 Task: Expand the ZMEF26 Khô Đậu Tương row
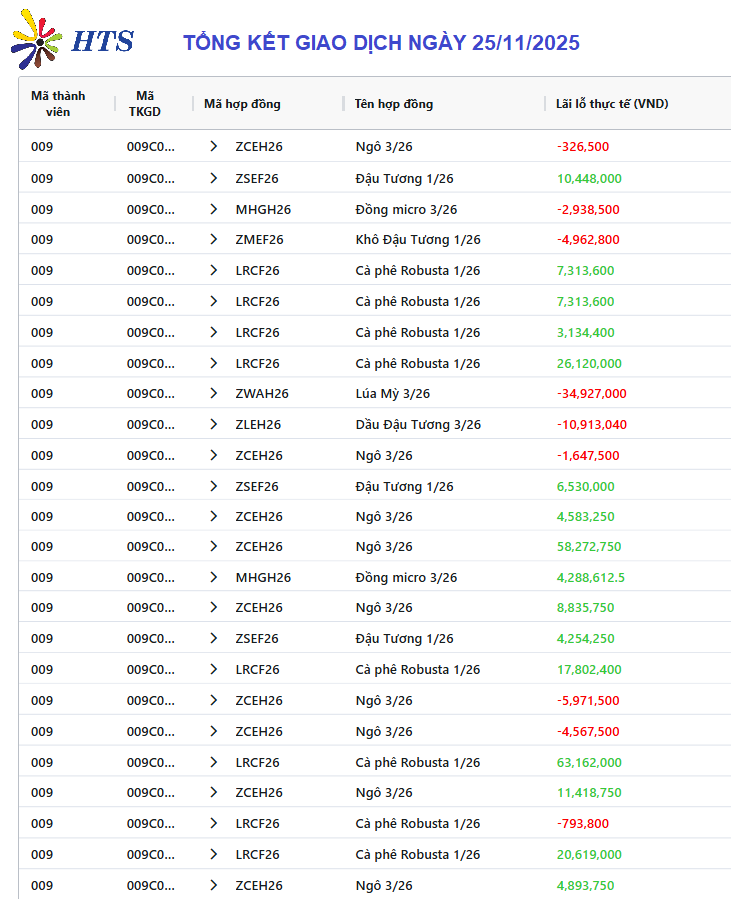(213, 240)
